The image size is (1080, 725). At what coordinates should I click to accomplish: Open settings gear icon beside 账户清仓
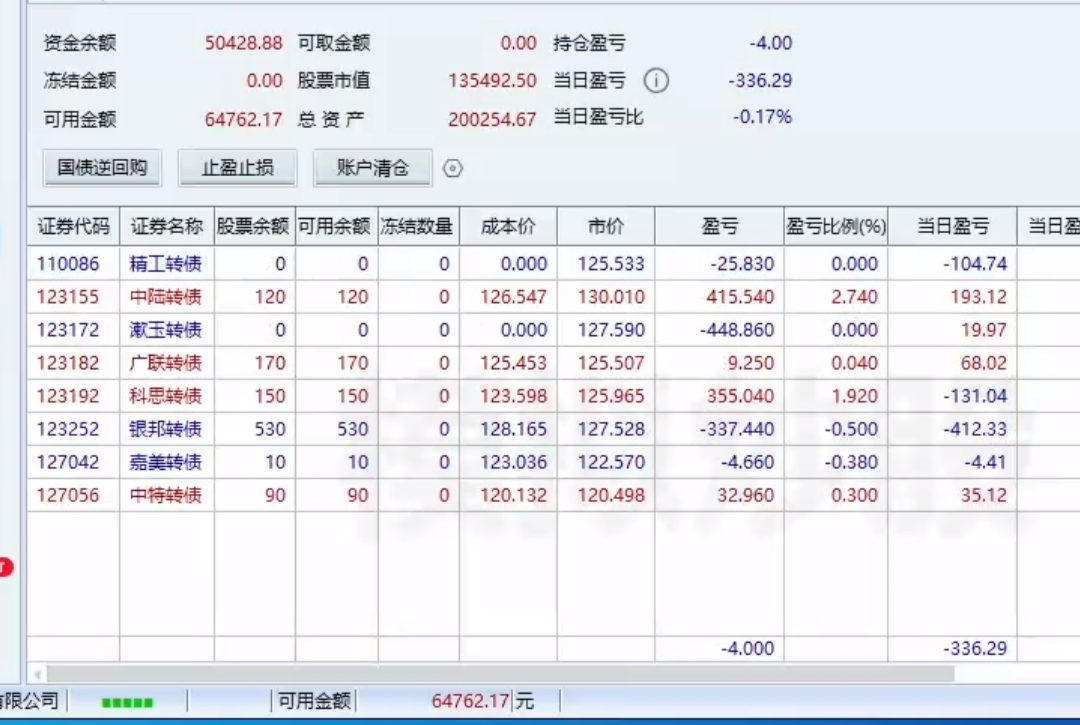pyautogui.click(x=453, y=168)
